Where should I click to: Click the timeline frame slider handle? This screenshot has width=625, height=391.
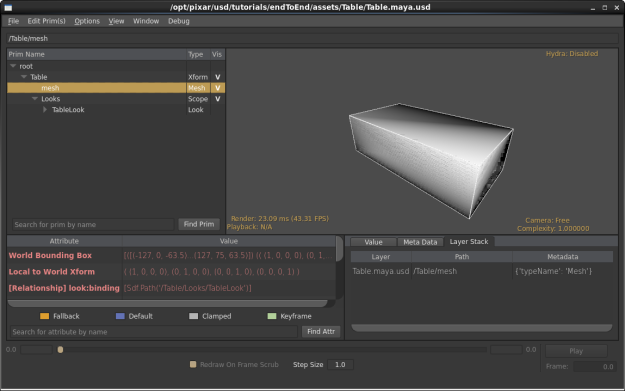[x=60, y=350]
